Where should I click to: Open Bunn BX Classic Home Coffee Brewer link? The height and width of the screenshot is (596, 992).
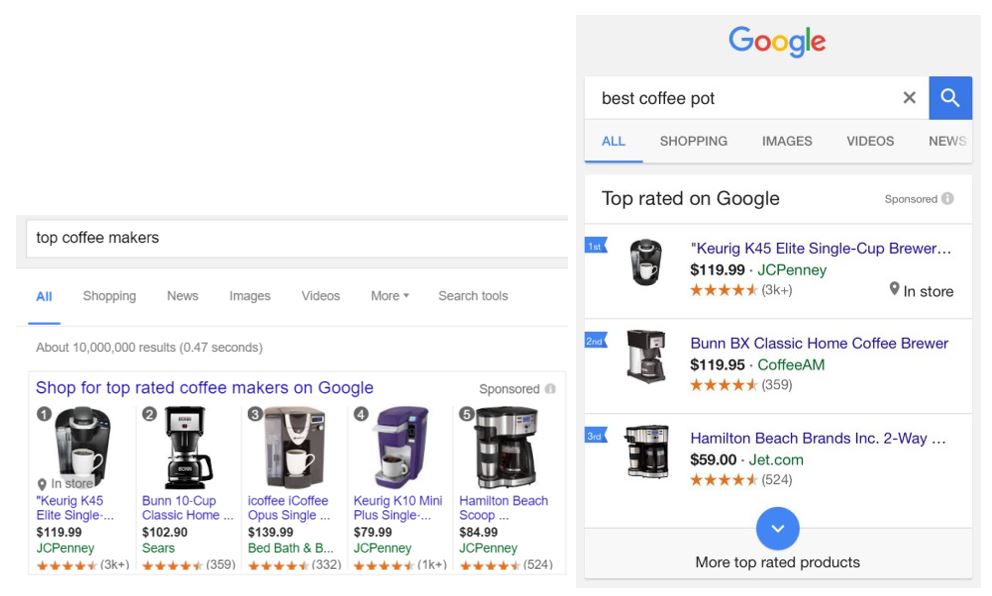click(x=819, y=344)
